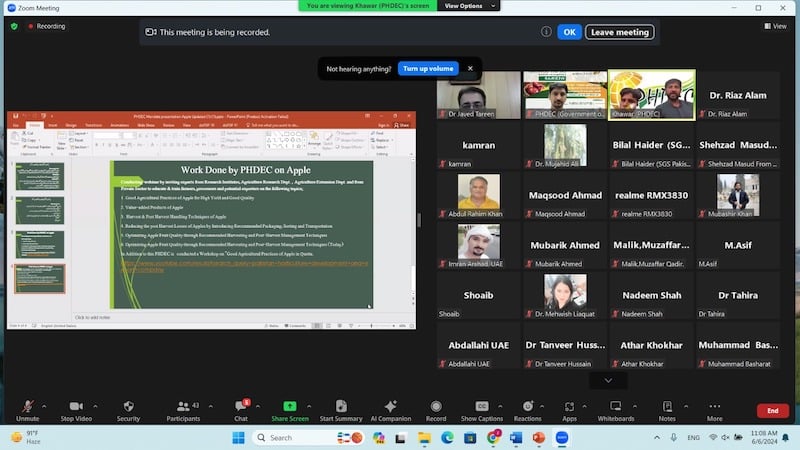Image resolution: width=800 pixels, height=450 pixels.
Task: Expand the View Options dropdown
Action: pyautogui.click(x=463, y=6)
